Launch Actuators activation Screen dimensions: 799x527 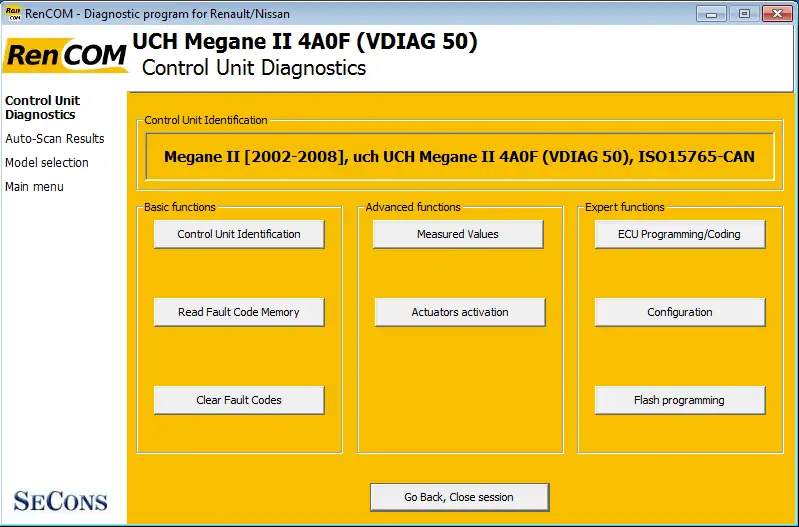(460, 312)
